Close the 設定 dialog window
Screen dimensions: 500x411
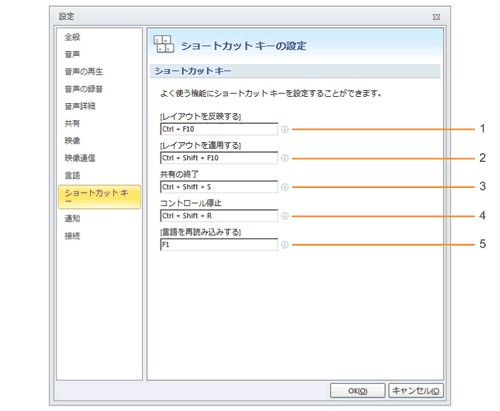(x=436, y=17)
